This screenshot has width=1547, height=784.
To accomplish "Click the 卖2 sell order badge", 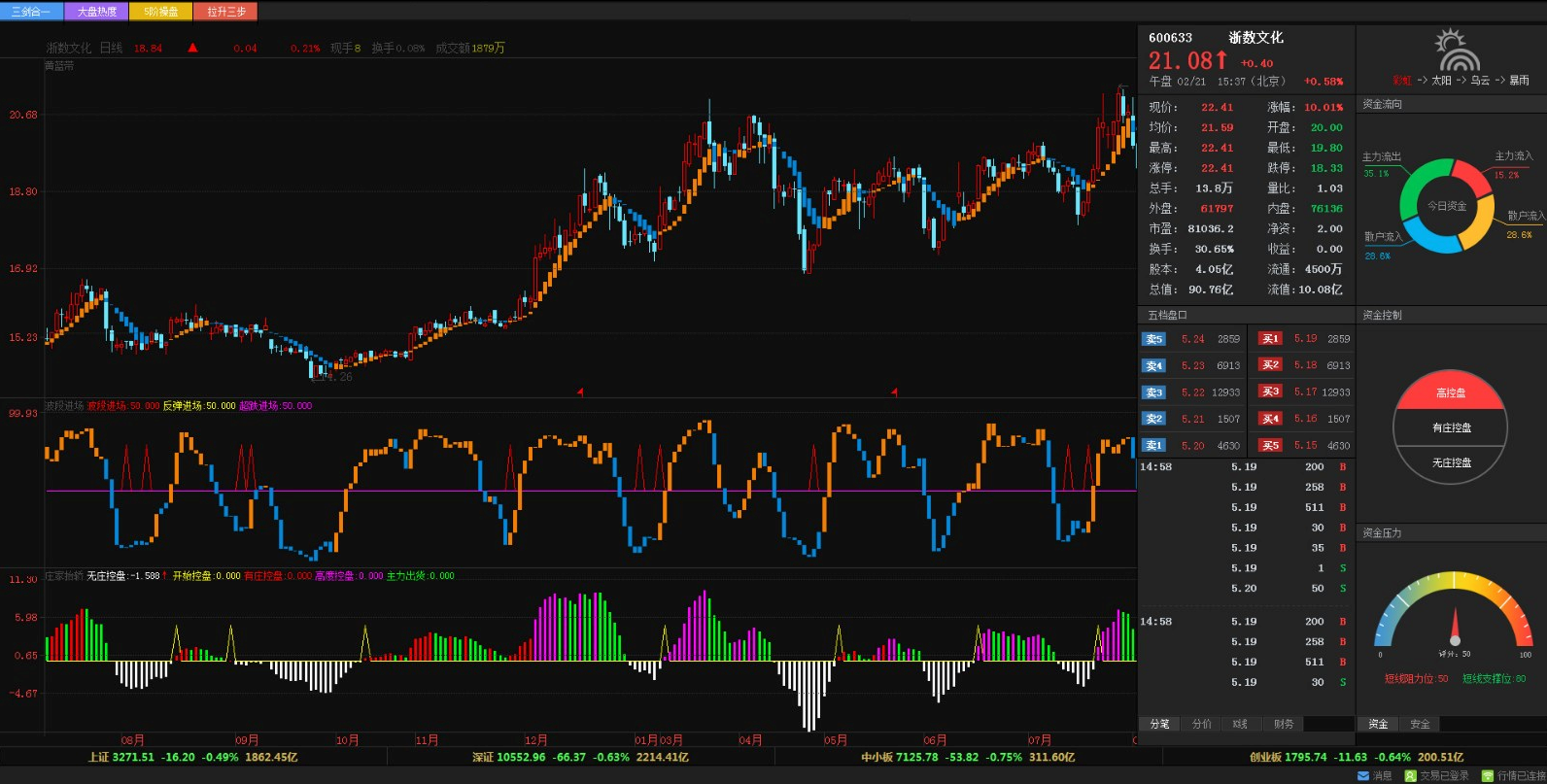I will click(1153, 419).
